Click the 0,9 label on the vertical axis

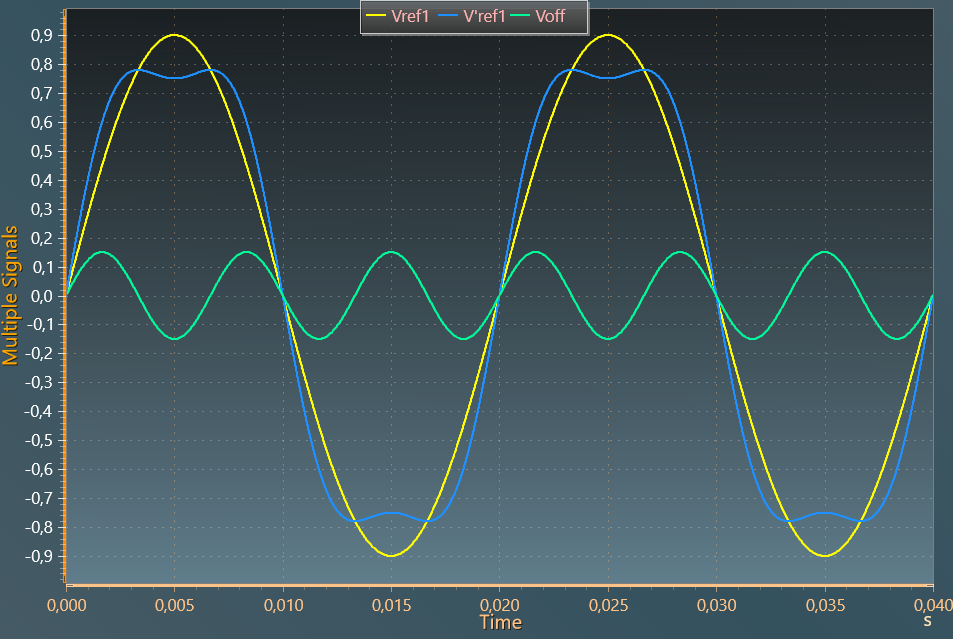[40, 36]
